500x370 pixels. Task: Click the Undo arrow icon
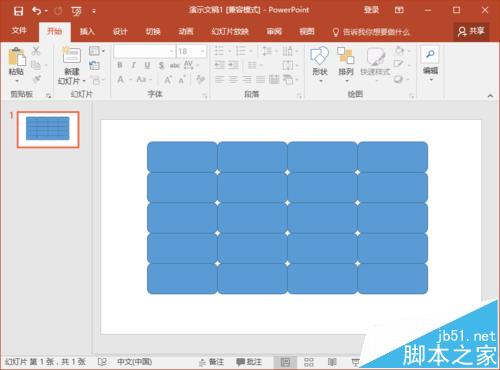36,11
